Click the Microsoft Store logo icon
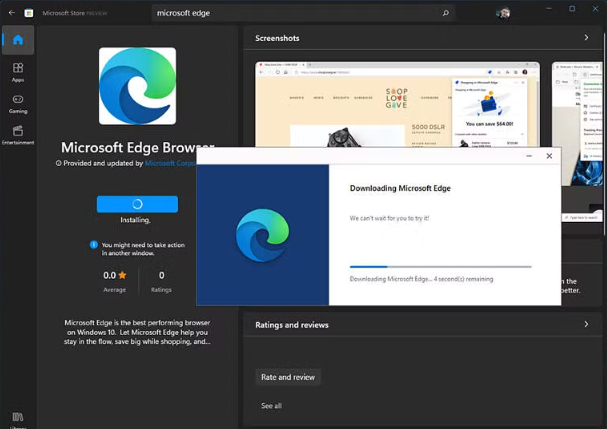 (29, 13)
